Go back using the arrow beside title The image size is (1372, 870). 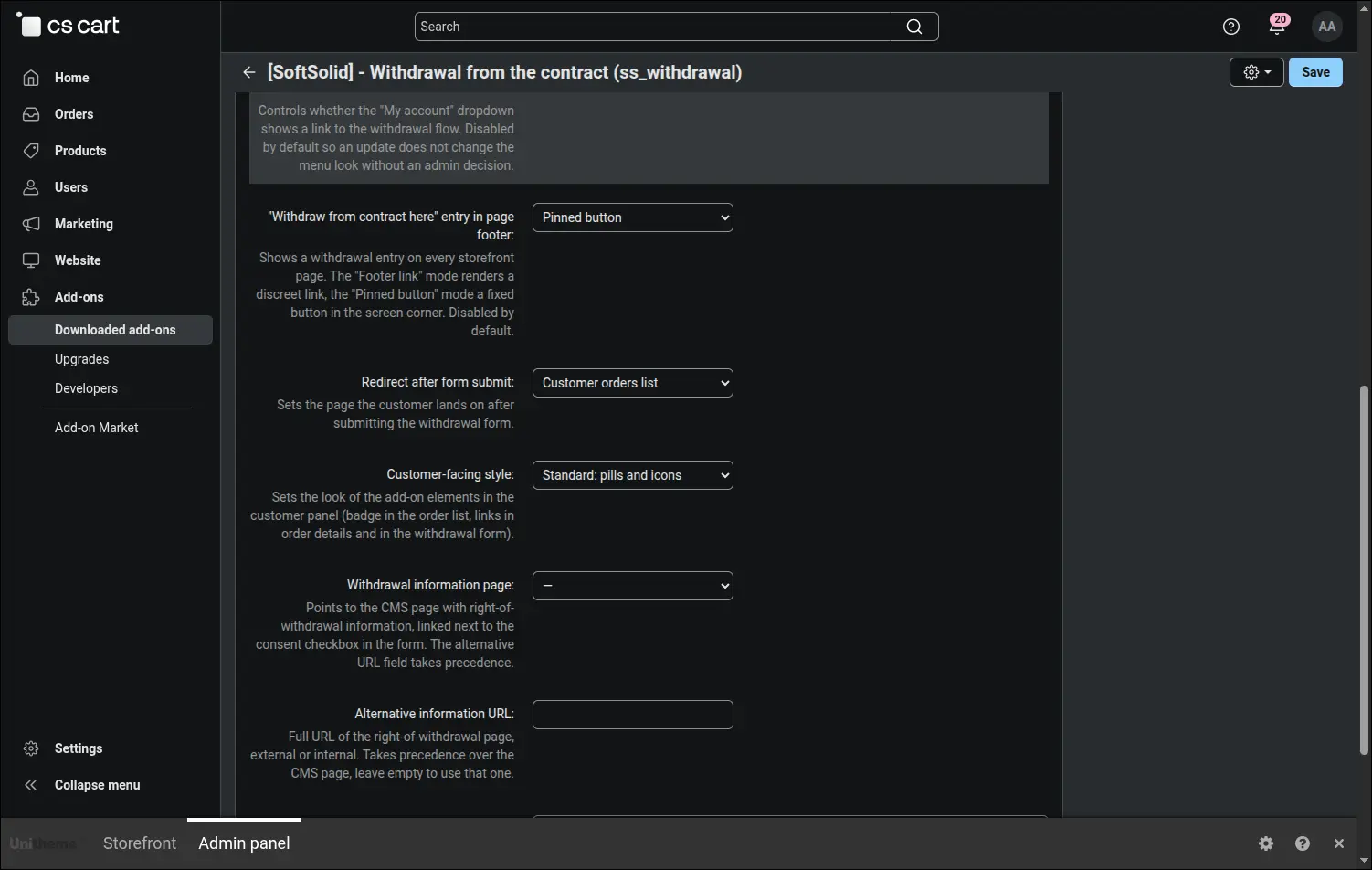point(248,72)
